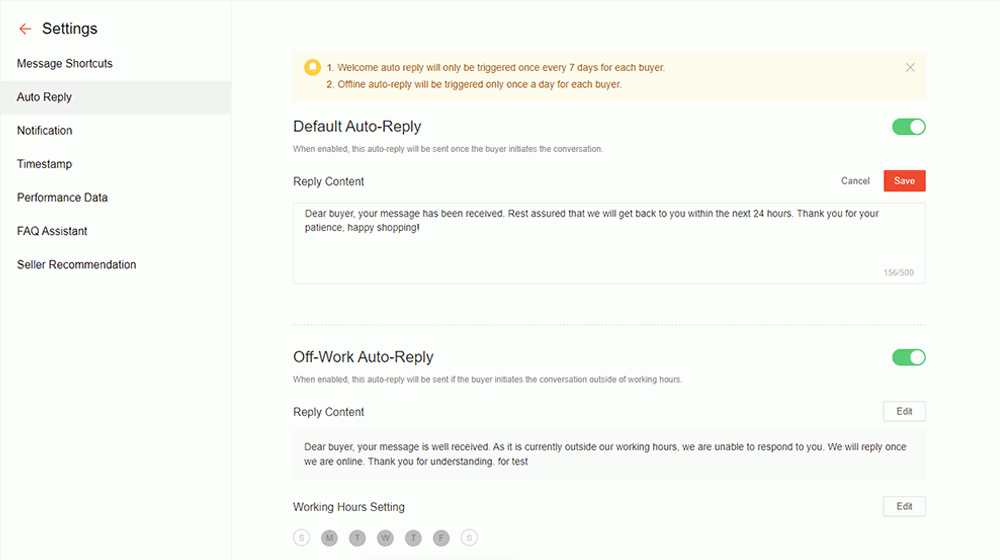1000x560 pixels.
Task: Open Seller Recommendation settings
Action: pyautogui.click(x=76, y=265)
